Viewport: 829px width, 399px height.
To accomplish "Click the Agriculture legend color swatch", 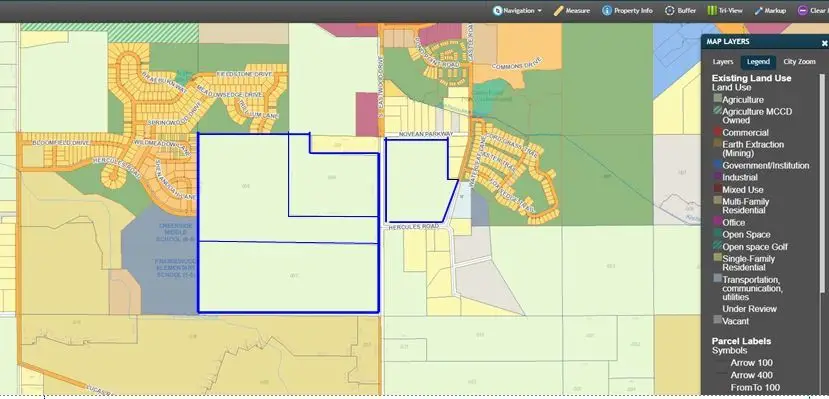I will point(717,98).
